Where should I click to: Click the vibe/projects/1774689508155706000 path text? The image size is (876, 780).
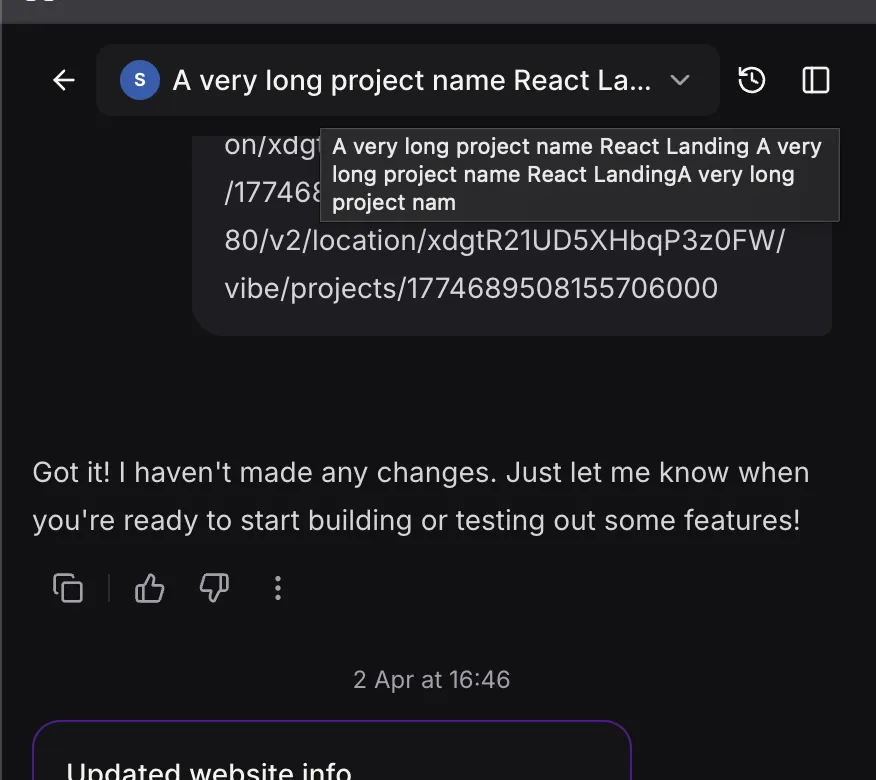(471, 289)
